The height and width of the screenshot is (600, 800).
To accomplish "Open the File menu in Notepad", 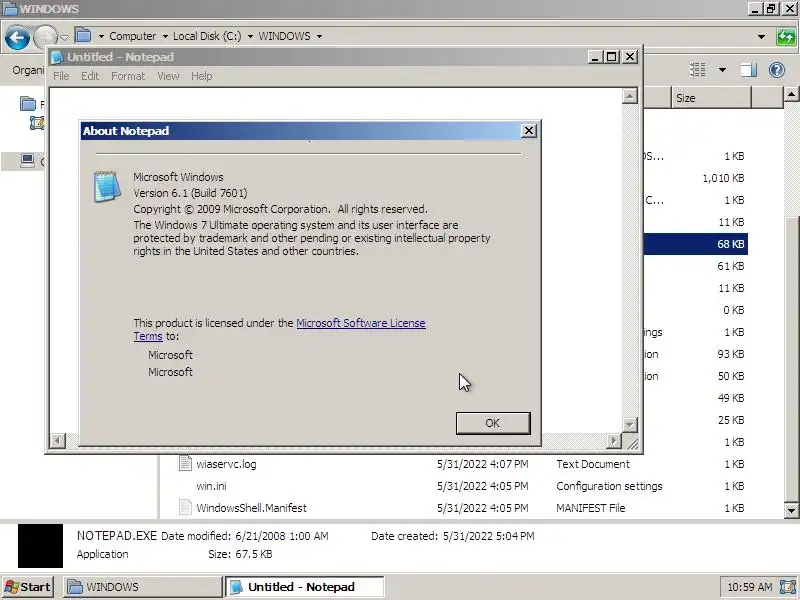I will coord(61,76).
